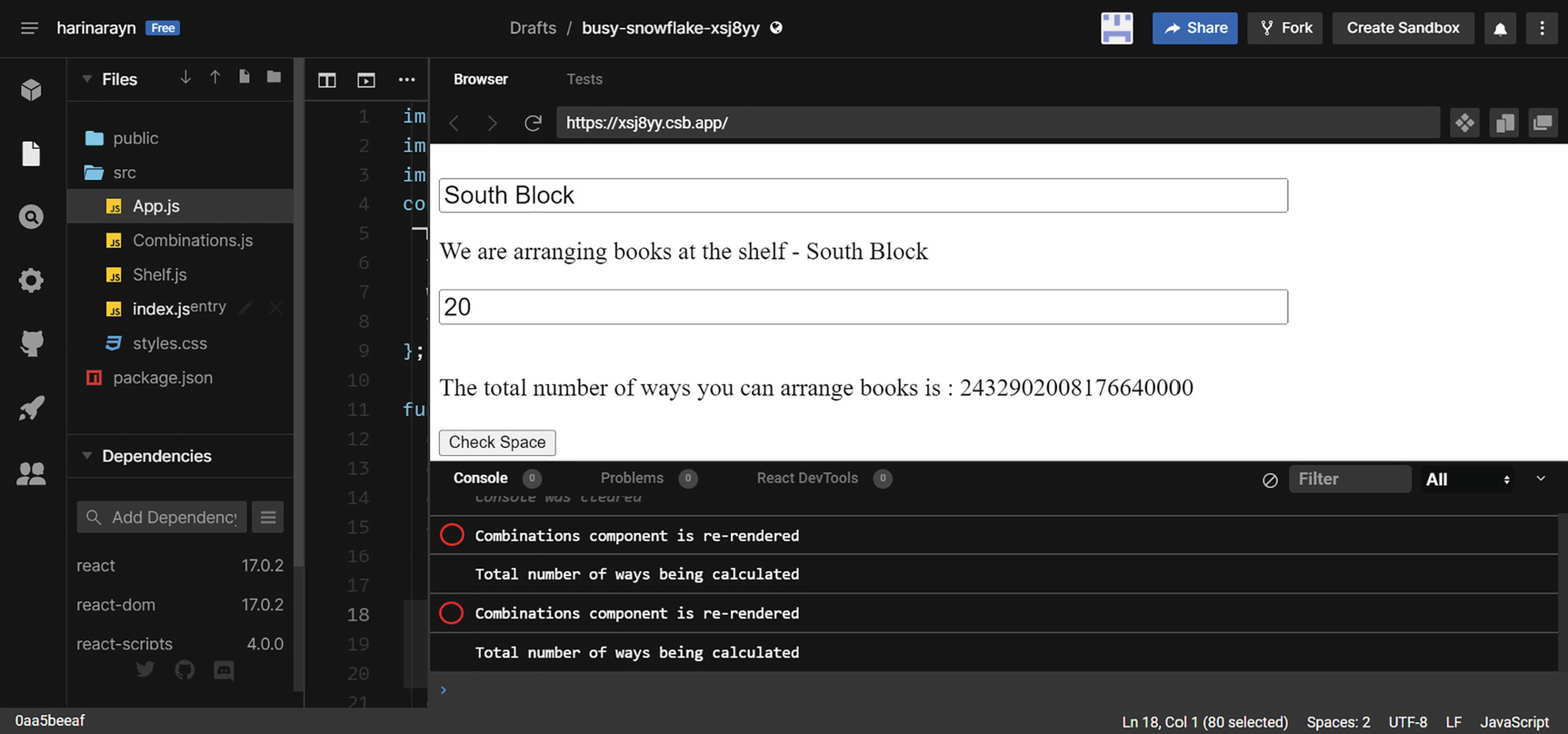
Task: Open the Deployment rocket icon
Action: coord(31,408)
